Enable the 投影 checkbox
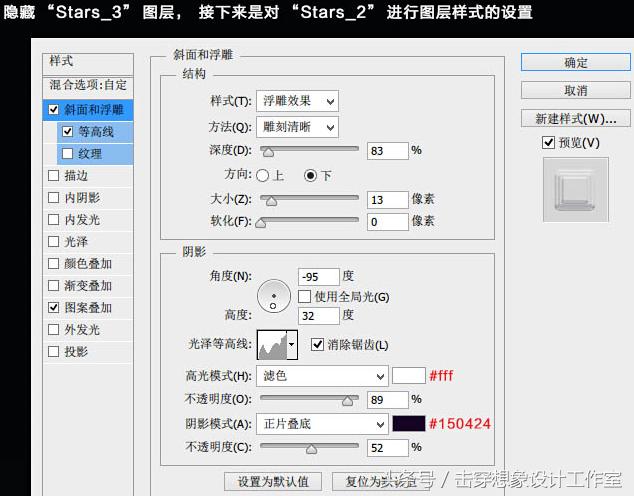The image size is (634, 496). pos(53,352)
